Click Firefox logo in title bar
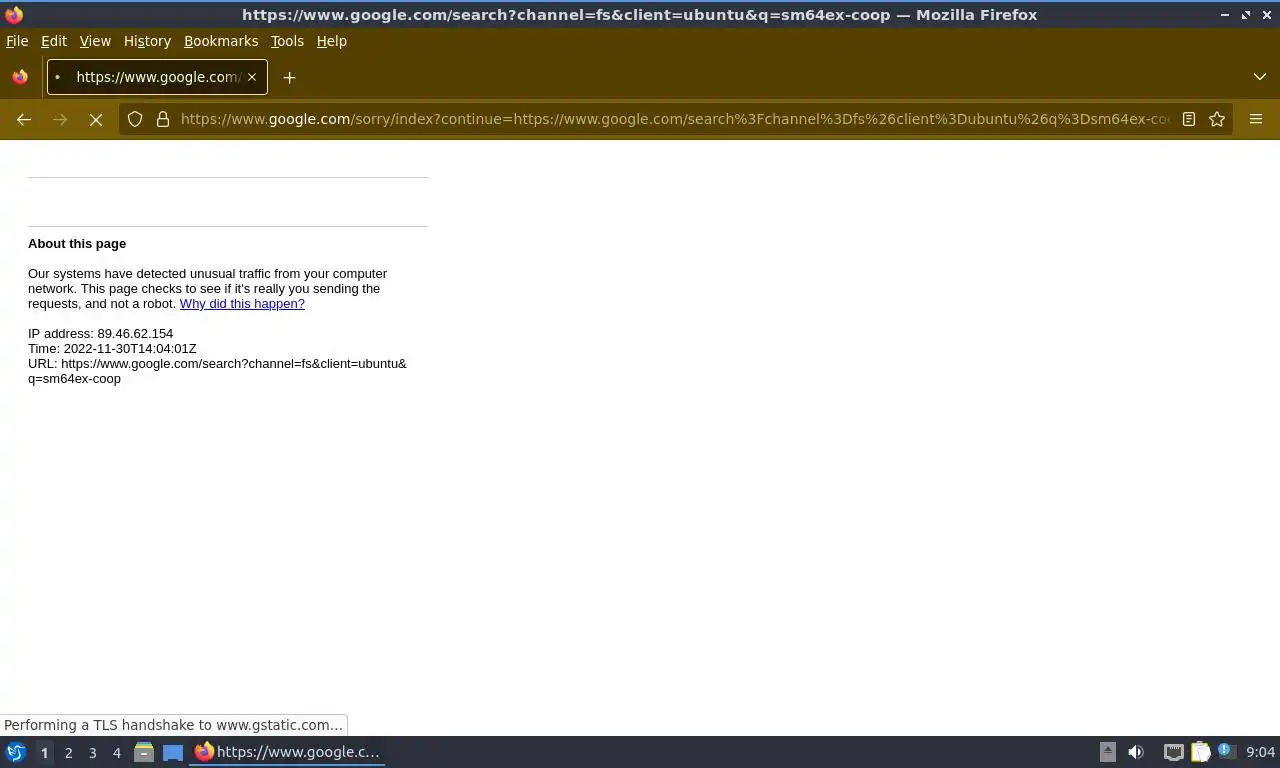1280x768 pixels. pos(14,15)
